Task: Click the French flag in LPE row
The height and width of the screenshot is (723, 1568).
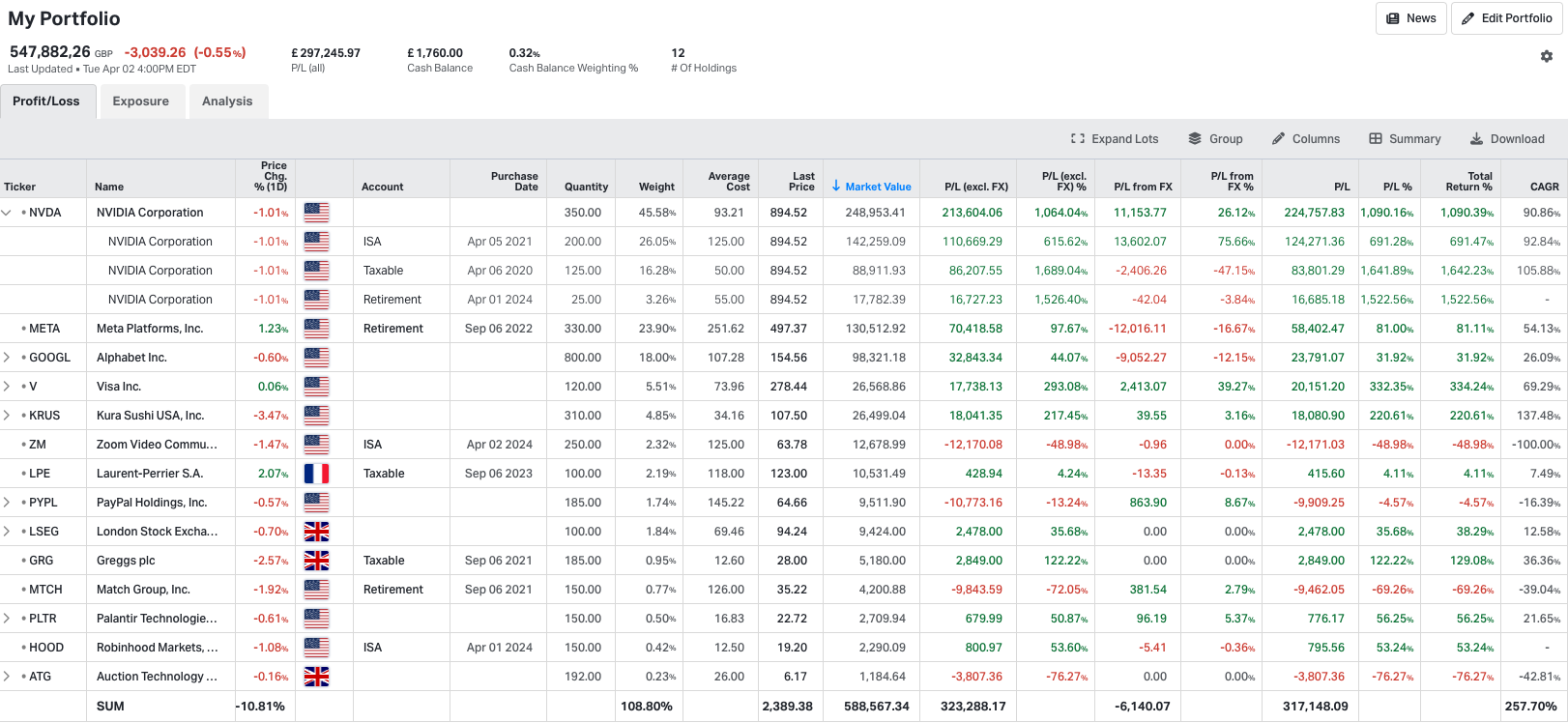Action: tap(316, 474)
